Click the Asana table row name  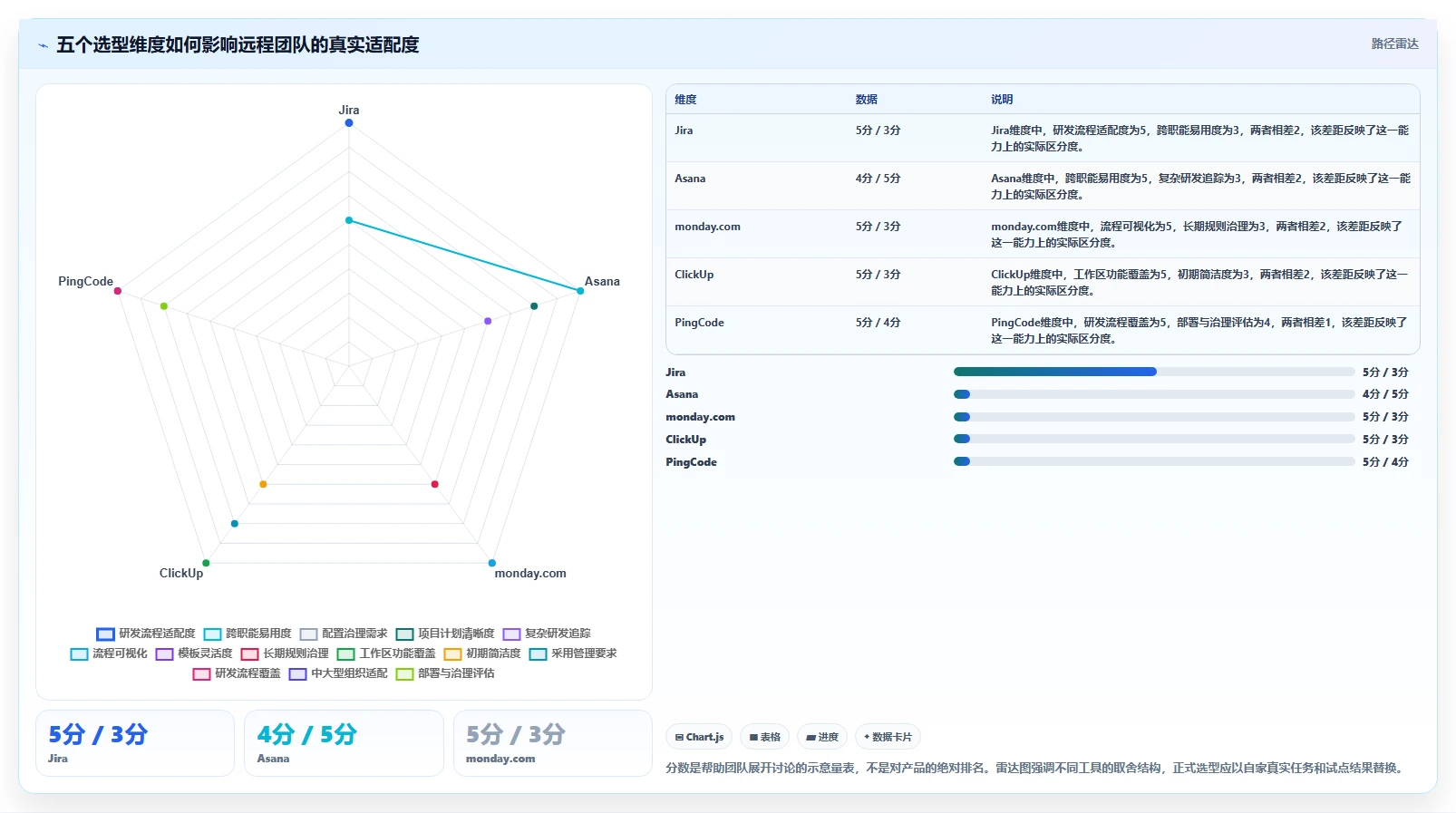point(690,179)
